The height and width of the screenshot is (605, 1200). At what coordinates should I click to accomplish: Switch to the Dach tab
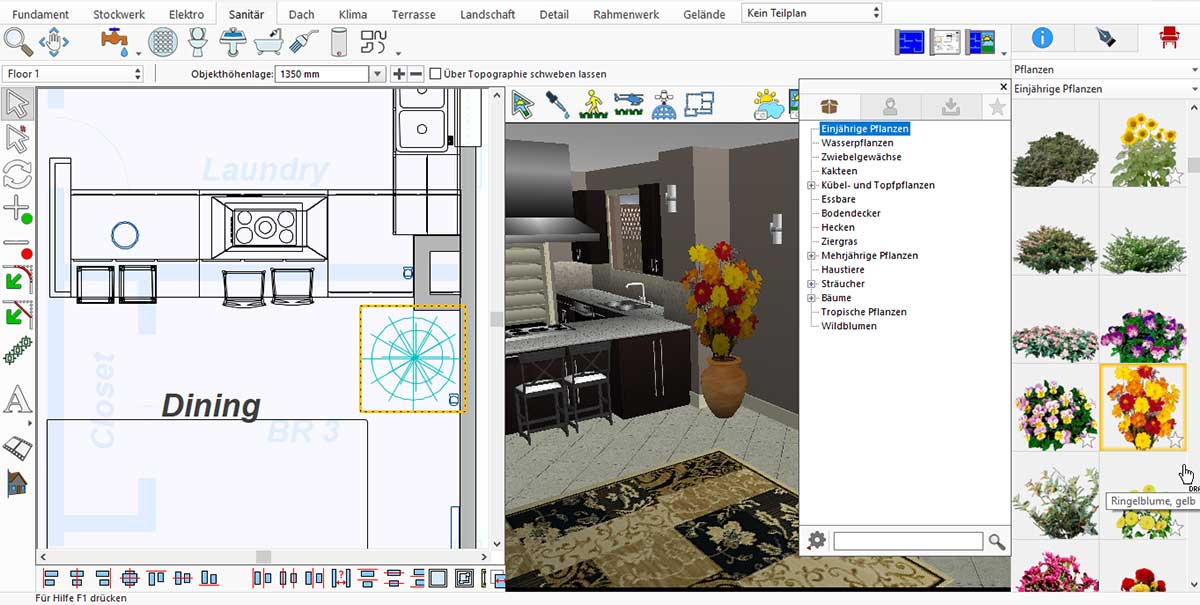[301, 14]
